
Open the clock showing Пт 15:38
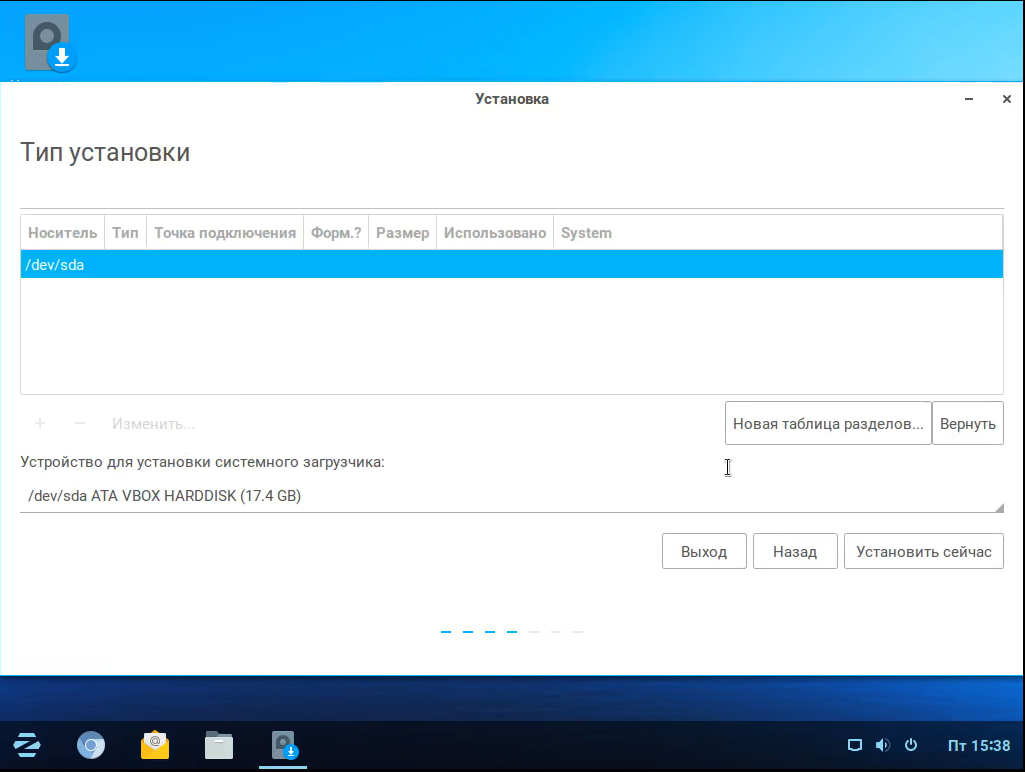pos(978,745)
